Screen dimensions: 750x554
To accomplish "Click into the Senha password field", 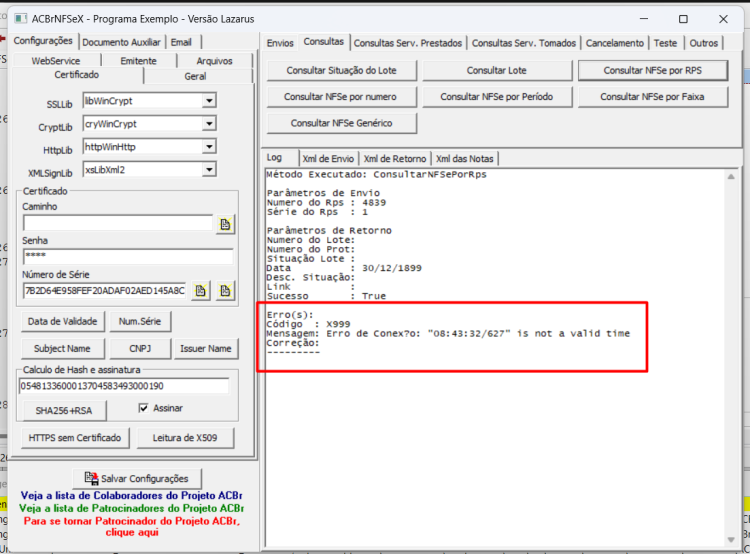I will [x=128, y=256].
